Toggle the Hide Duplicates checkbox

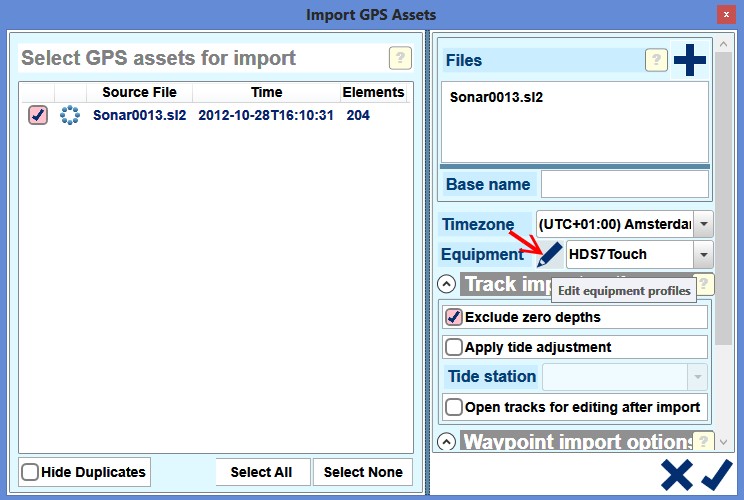click(x=31, y=472)
